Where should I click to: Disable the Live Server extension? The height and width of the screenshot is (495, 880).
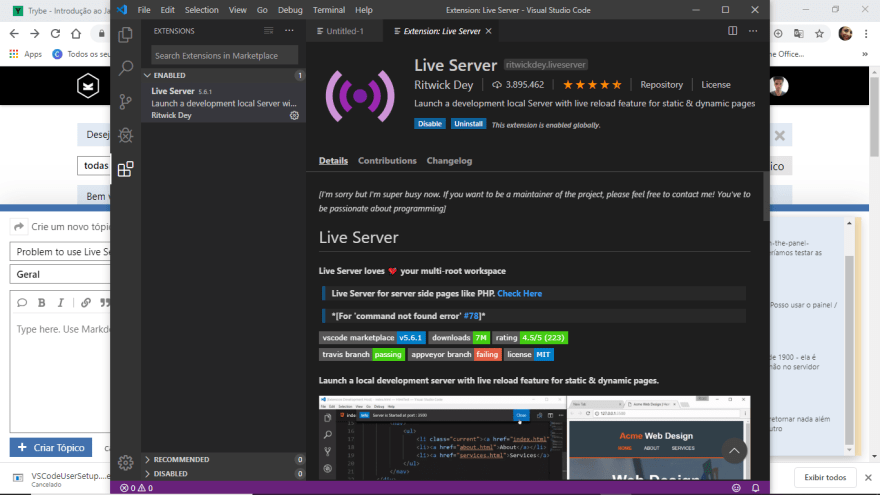[429, 124]
